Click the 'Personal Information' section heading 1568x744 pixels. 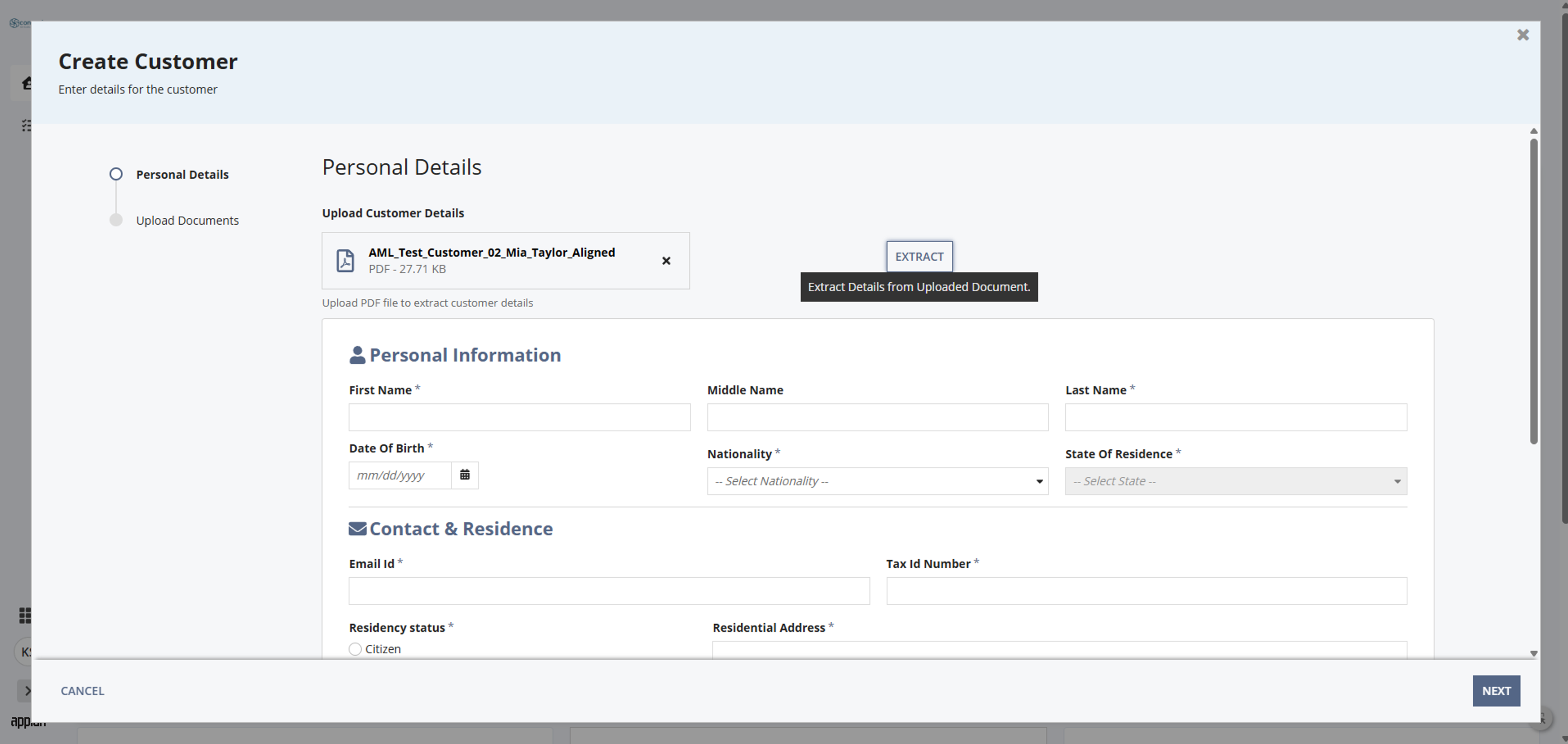click(465, 355)
